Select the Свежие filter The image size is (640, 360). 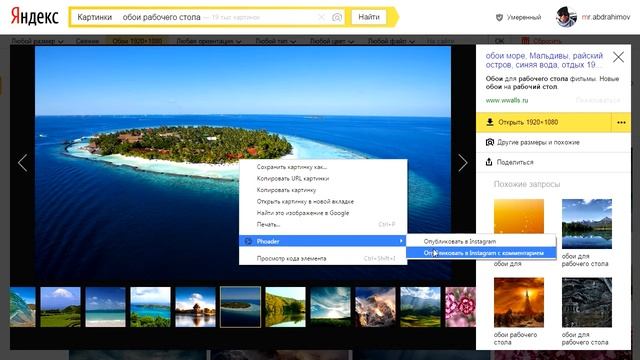click(x=87, y=41)
